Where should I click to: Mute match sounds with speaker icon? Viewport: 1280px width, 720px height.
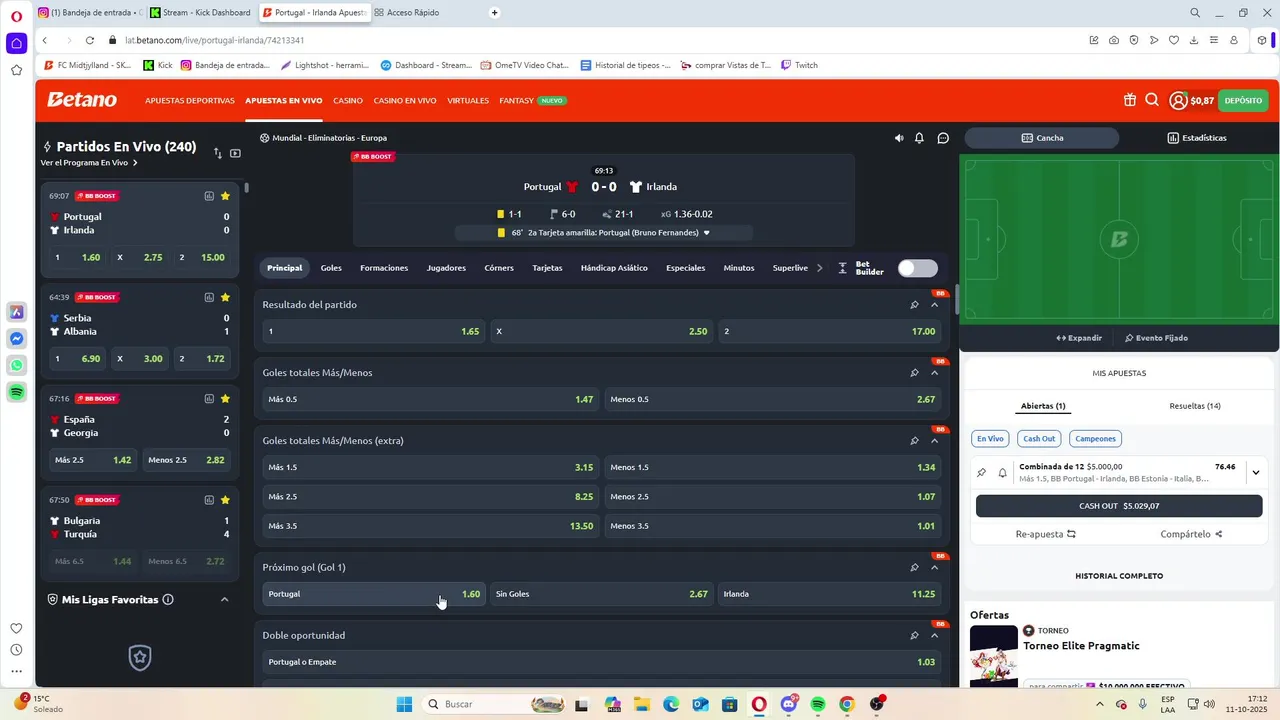[899, 138]
